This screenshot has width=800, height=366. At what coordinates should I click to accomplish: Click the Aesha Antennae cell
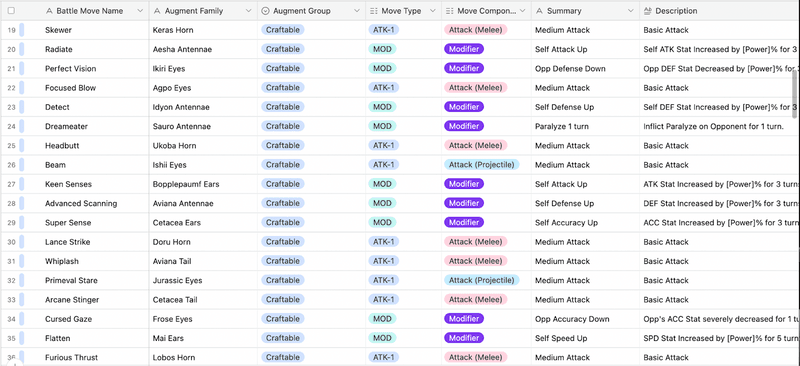pos(203,50)
